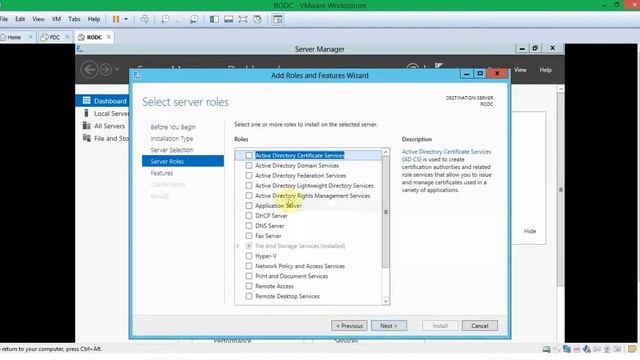Open the power options dropdown arrow
640x360 pixels.
click(126, 19)
